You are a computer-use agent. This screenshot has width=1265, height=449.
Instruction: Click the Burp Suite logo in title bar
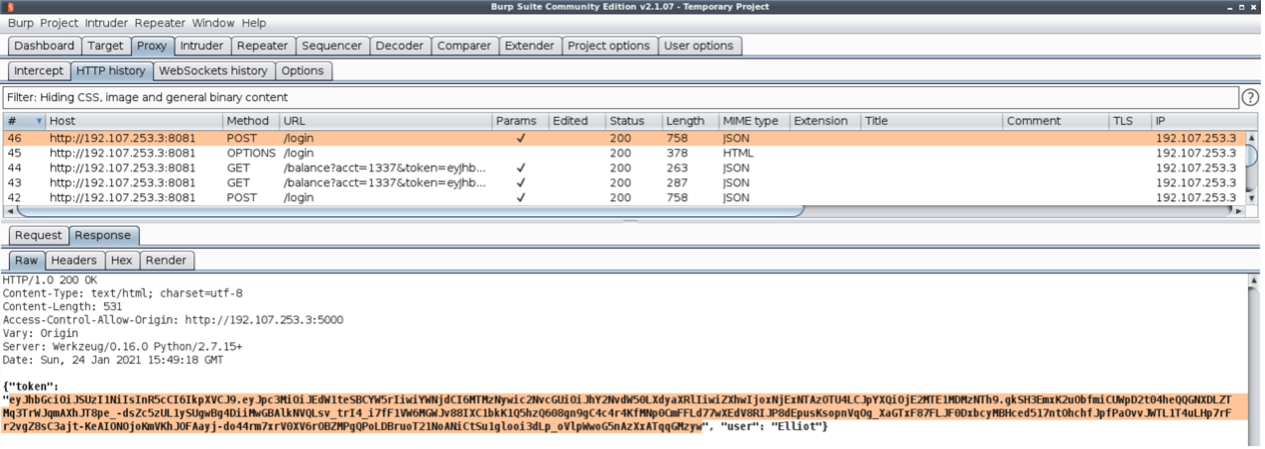point(8,7)
